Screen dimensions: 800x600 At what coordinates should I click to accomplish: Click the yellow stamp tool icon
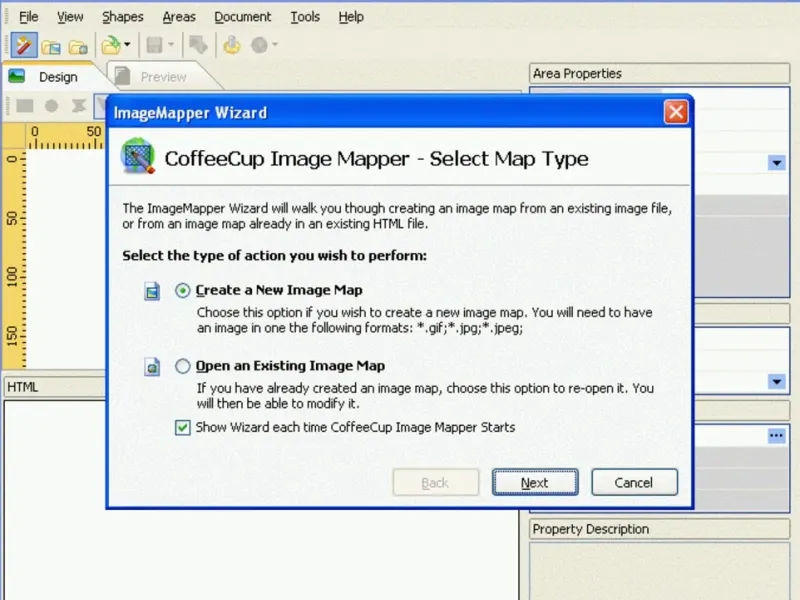(x=232, y=45)
